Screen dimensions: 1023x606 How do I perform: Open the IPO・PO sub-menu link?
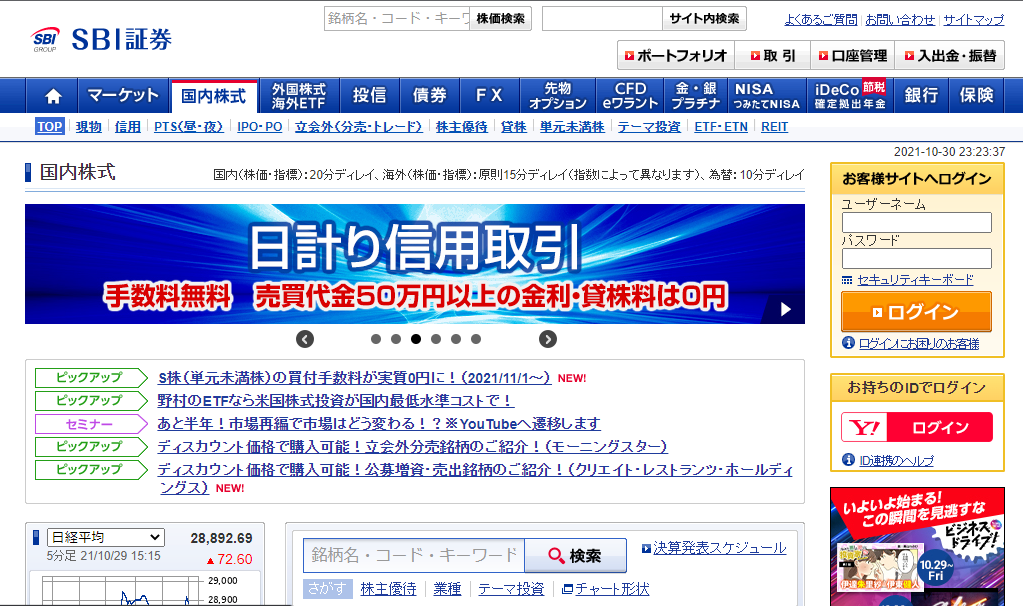(260, 127)
